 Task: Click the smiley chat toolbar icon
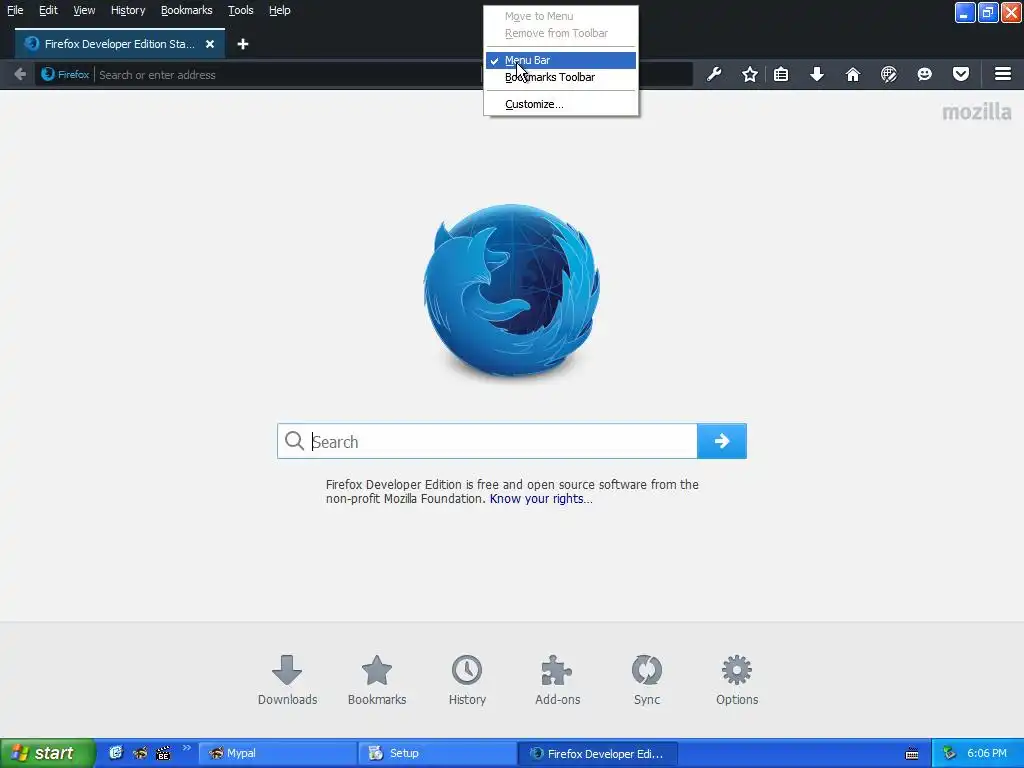tap(925, 74)
